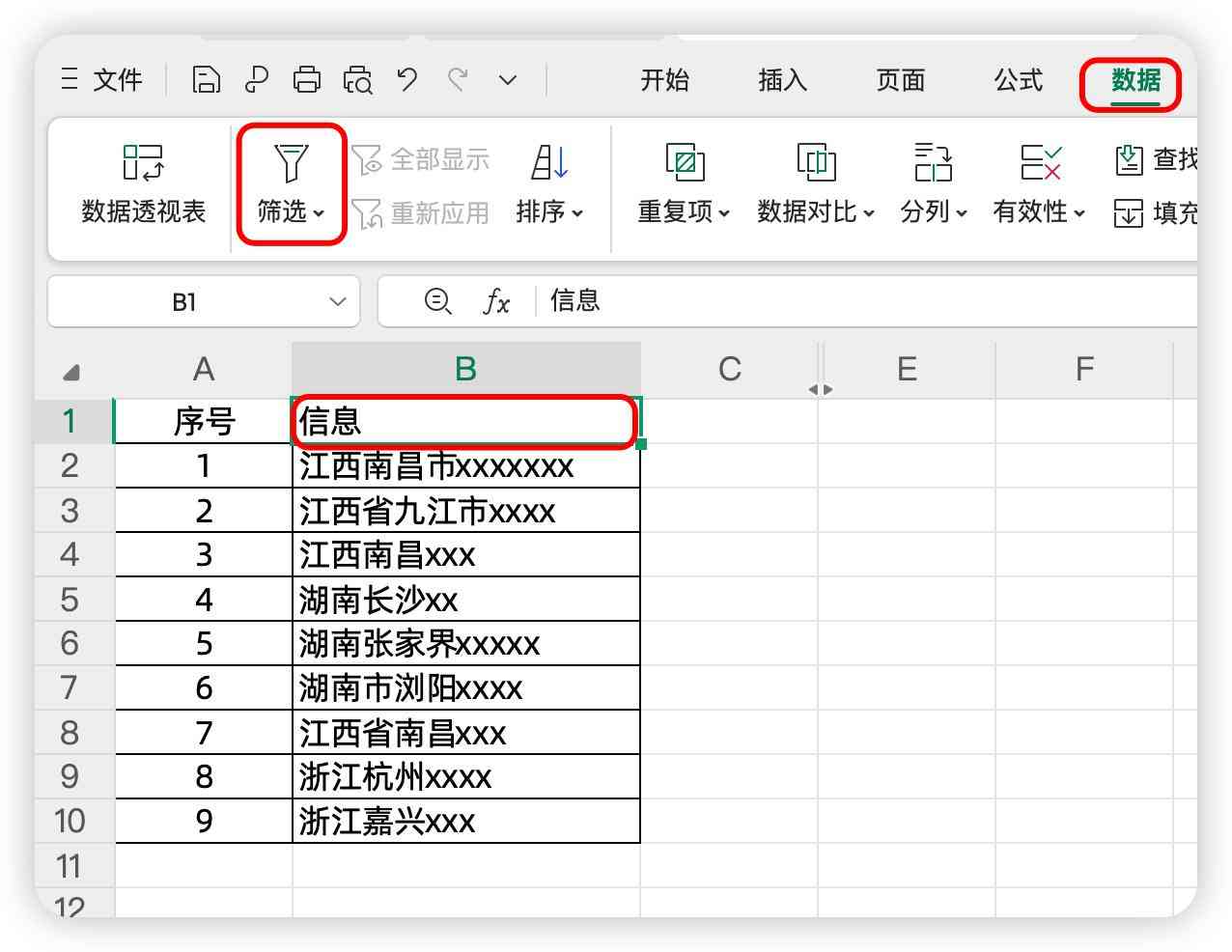Click the Undo arrow
This screenshot has height=952, width=1232.
pyautogui.click(x=406, y=80)
